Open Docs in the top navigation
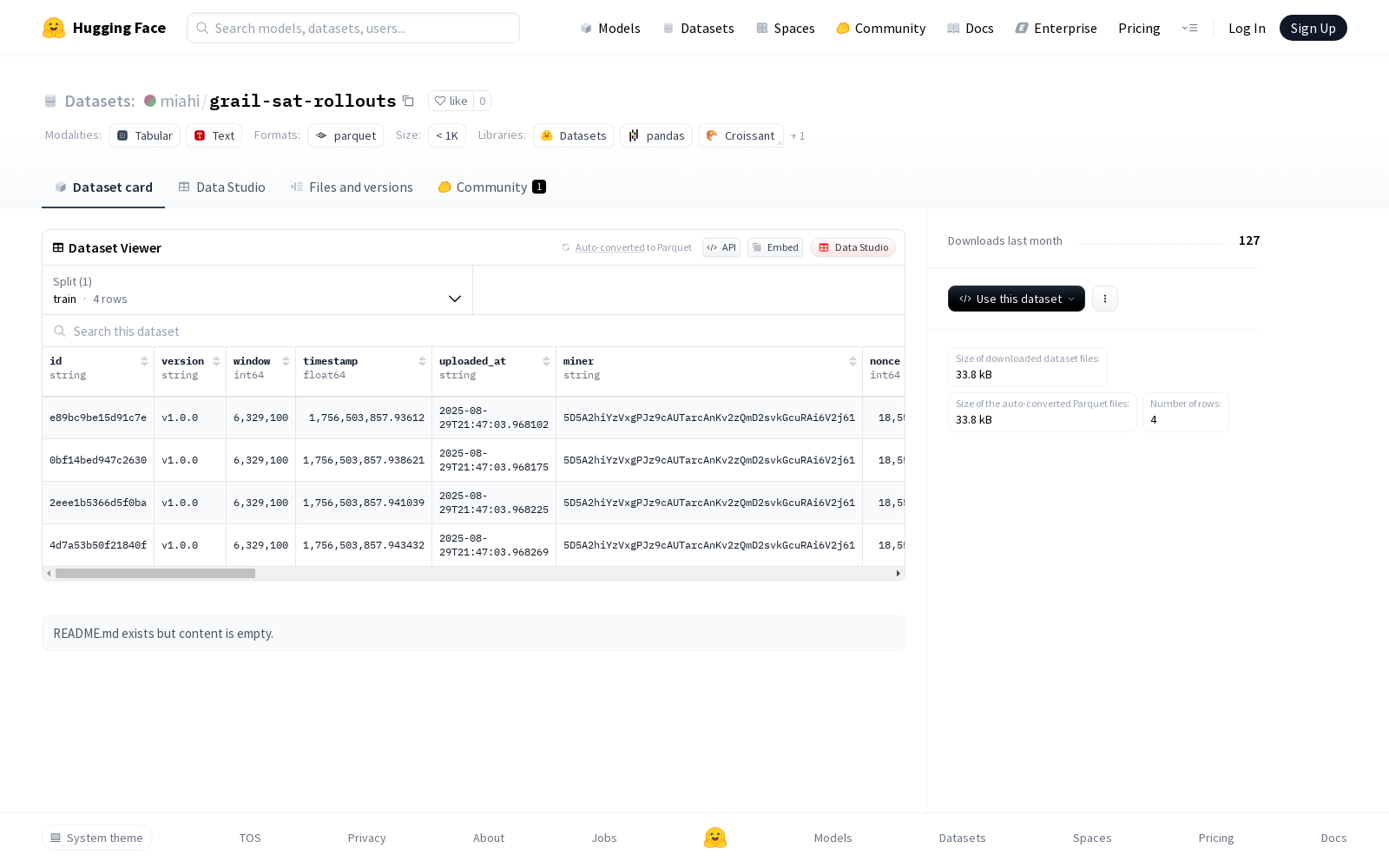 point(970,28)
